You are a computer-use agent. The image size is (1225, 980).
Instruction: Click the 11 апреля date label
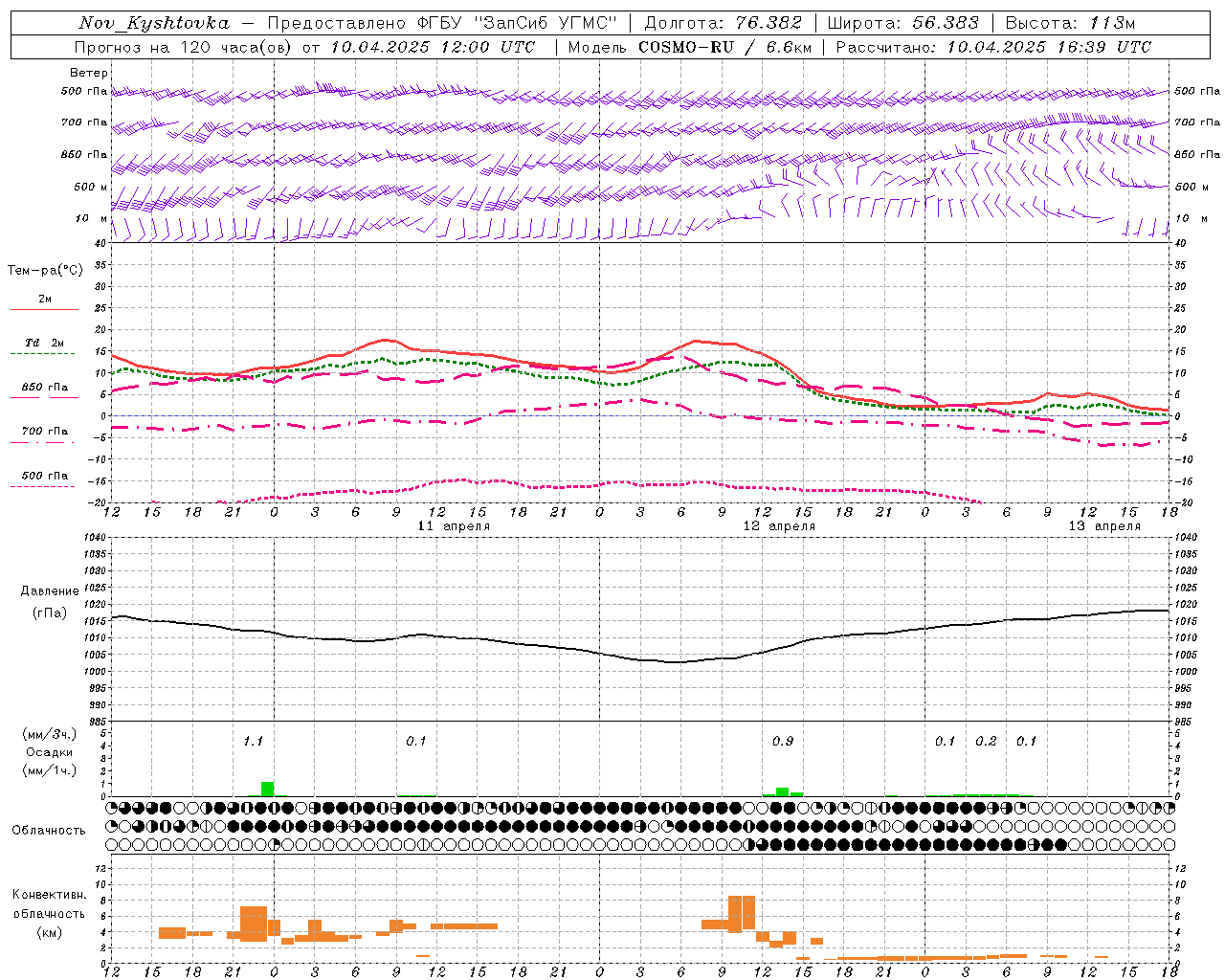(455, 526)
